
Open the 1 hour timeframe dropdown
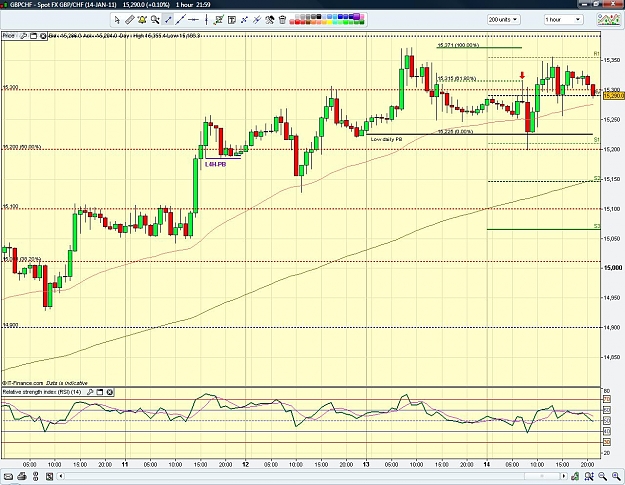(563, 20)
